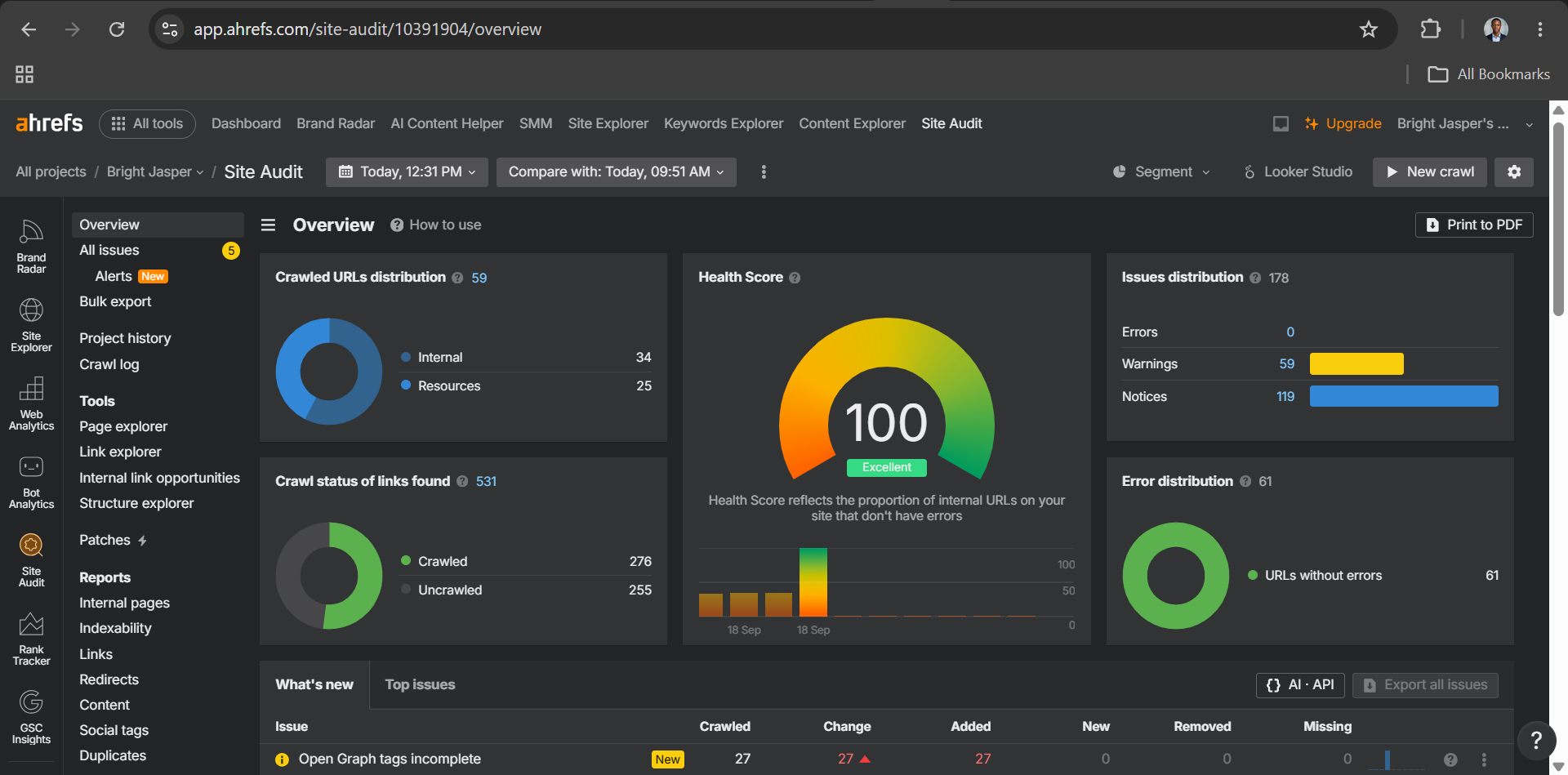The height and width of the screenshot is (775, 1568).
Task: Click help icon next to Health Score
Action: coord(795,278)
